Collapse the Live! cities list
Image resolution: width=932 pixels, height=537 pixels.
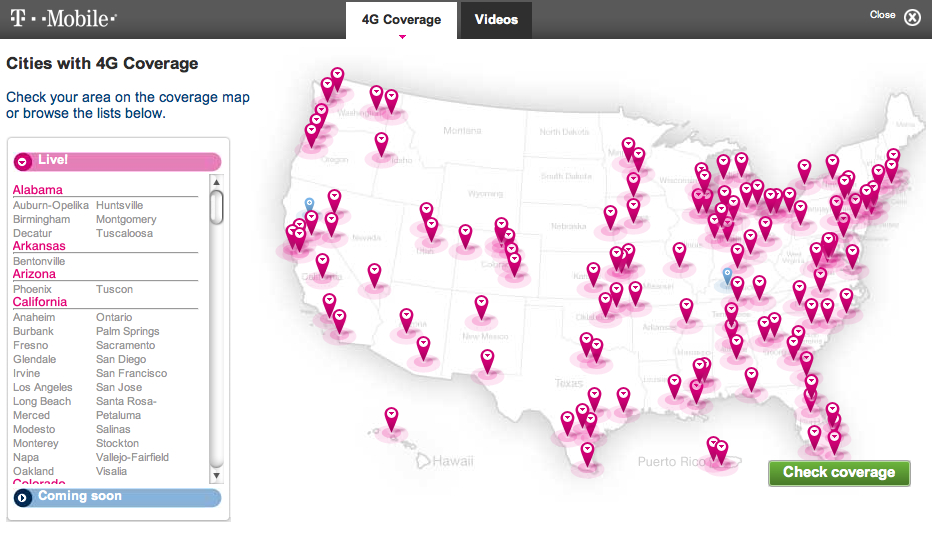click(x=23, y=161)
